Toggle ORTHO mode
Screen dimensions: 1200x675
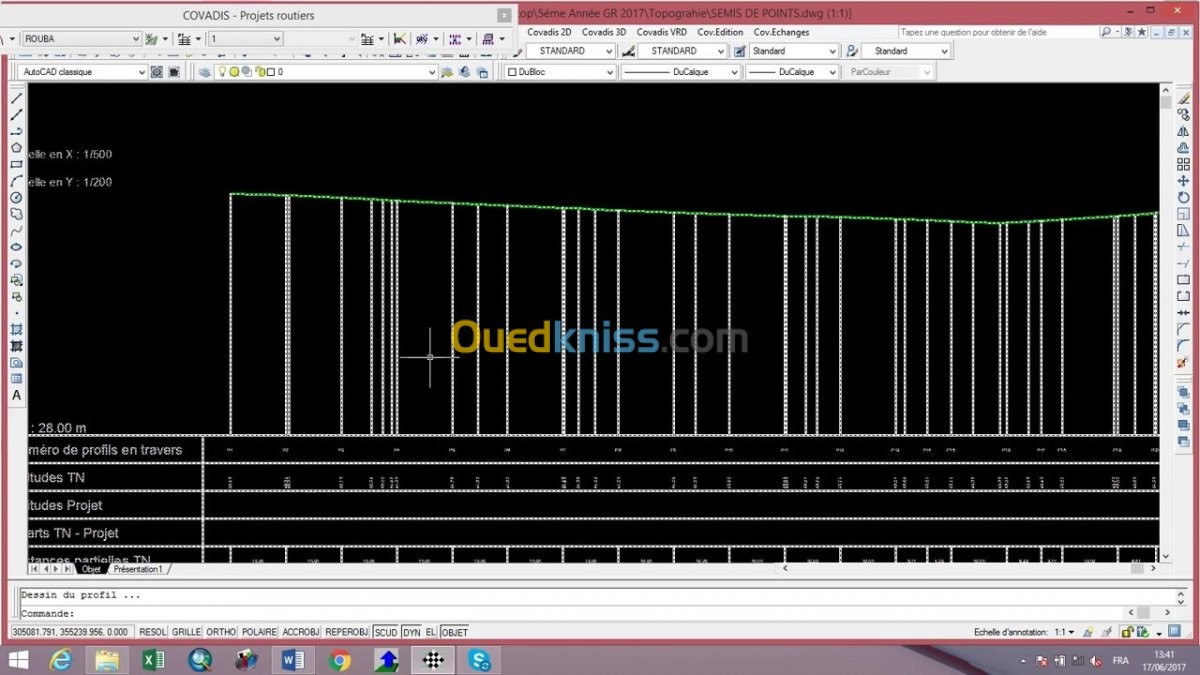(221, 632)
